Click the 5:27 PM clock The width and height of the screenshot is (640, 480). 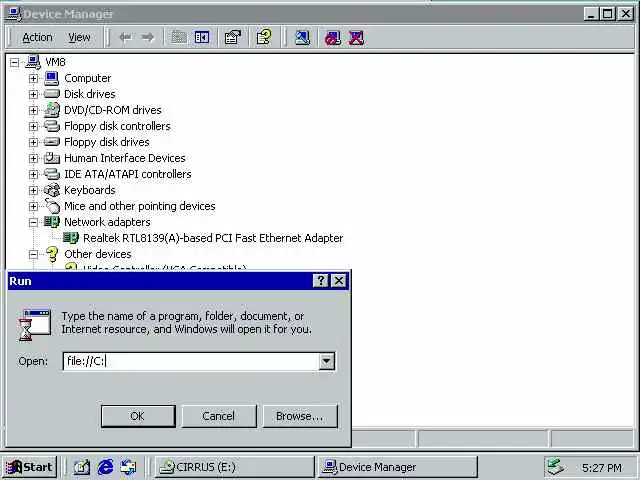pyautogui.click(x=602, y=468)
